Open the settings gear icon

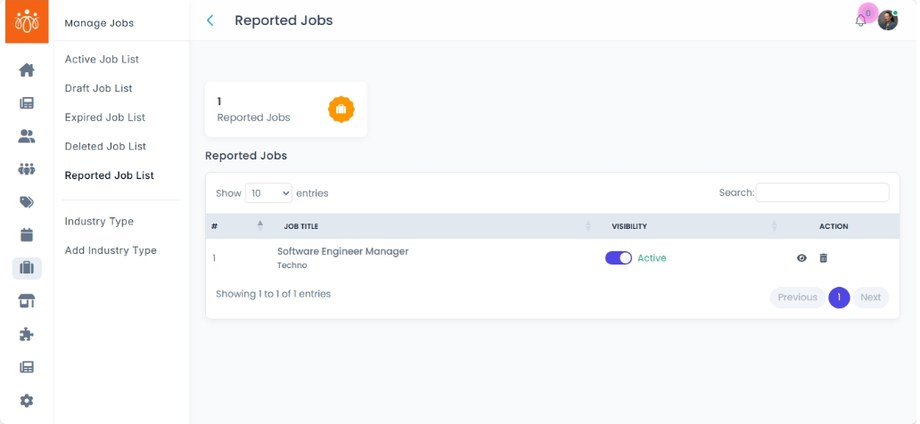pyautogui.click(x=27, y=400)
